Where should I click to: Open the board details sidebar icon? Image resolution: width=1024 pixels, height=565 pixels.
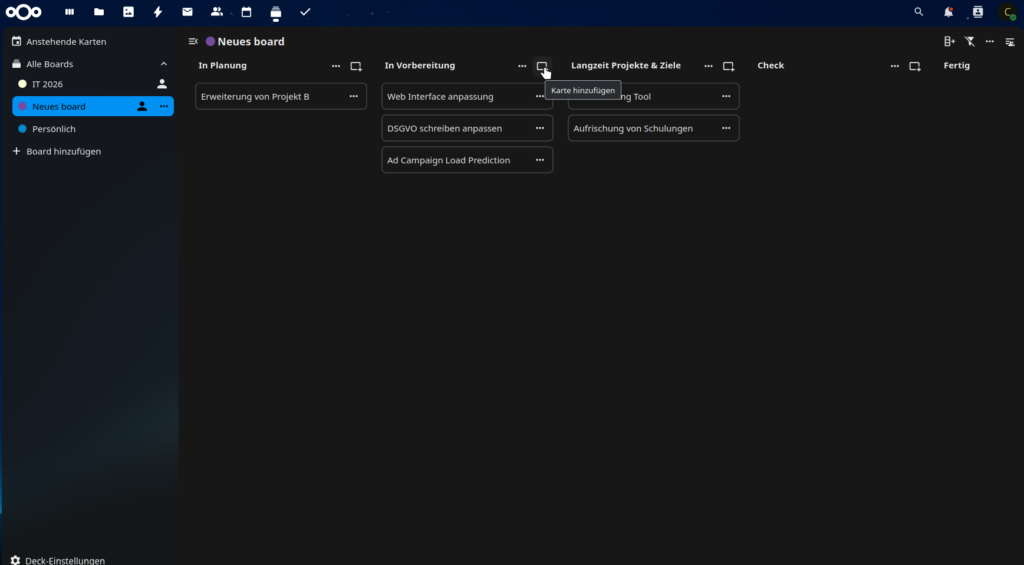1009,42
